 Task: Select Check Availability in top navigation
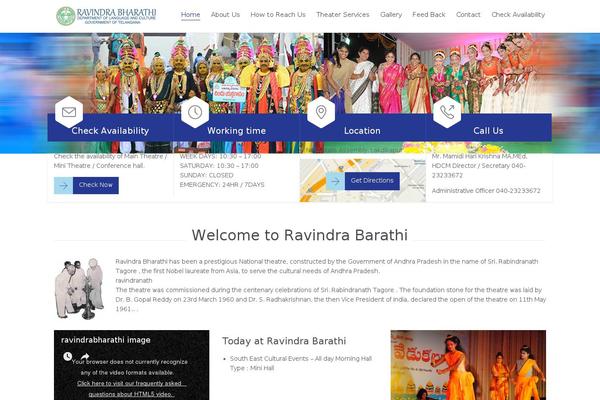(x=518, y=15)
